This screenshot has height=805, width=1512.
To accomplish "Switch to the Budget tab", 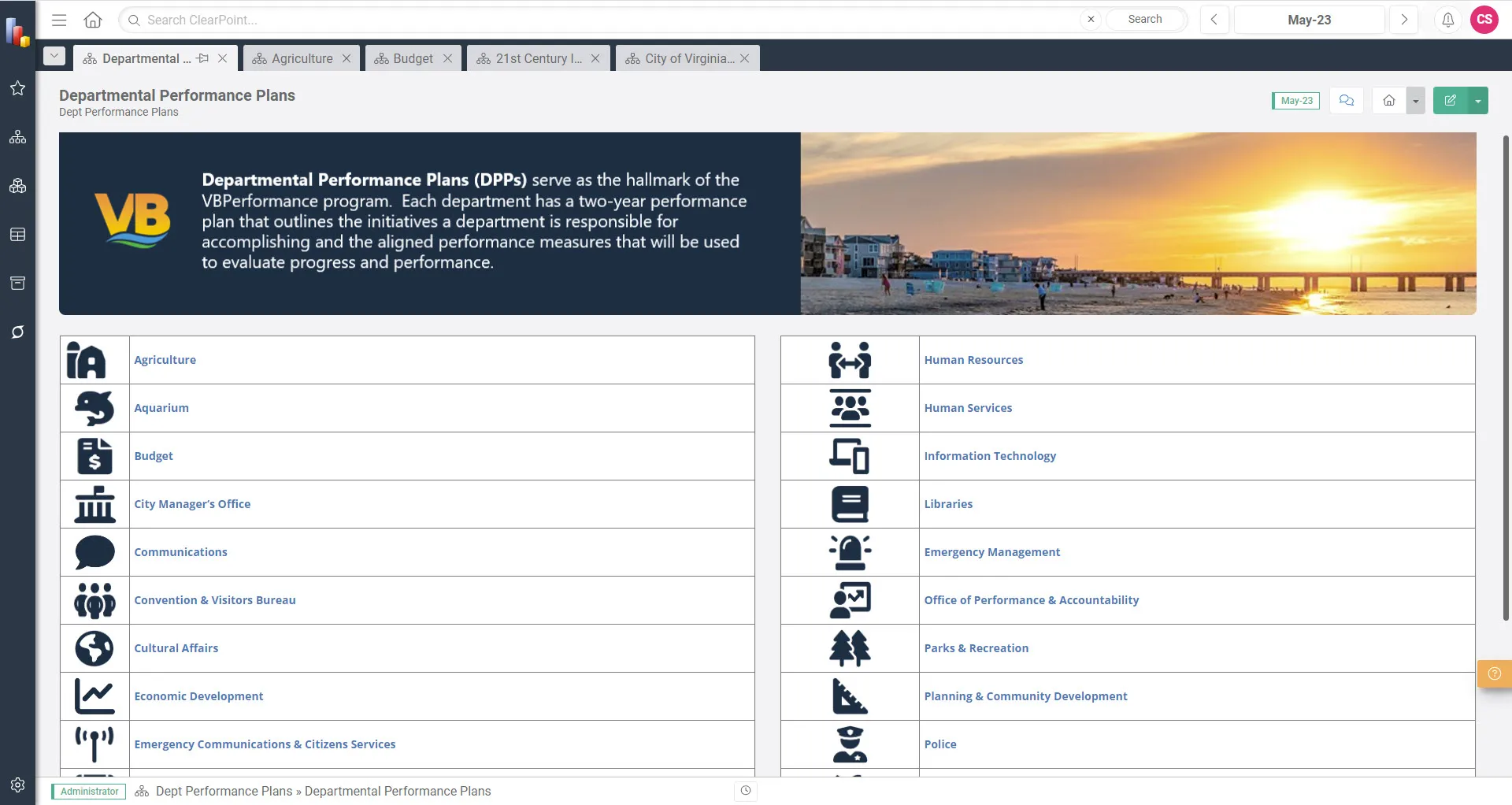I will [413, 58].
